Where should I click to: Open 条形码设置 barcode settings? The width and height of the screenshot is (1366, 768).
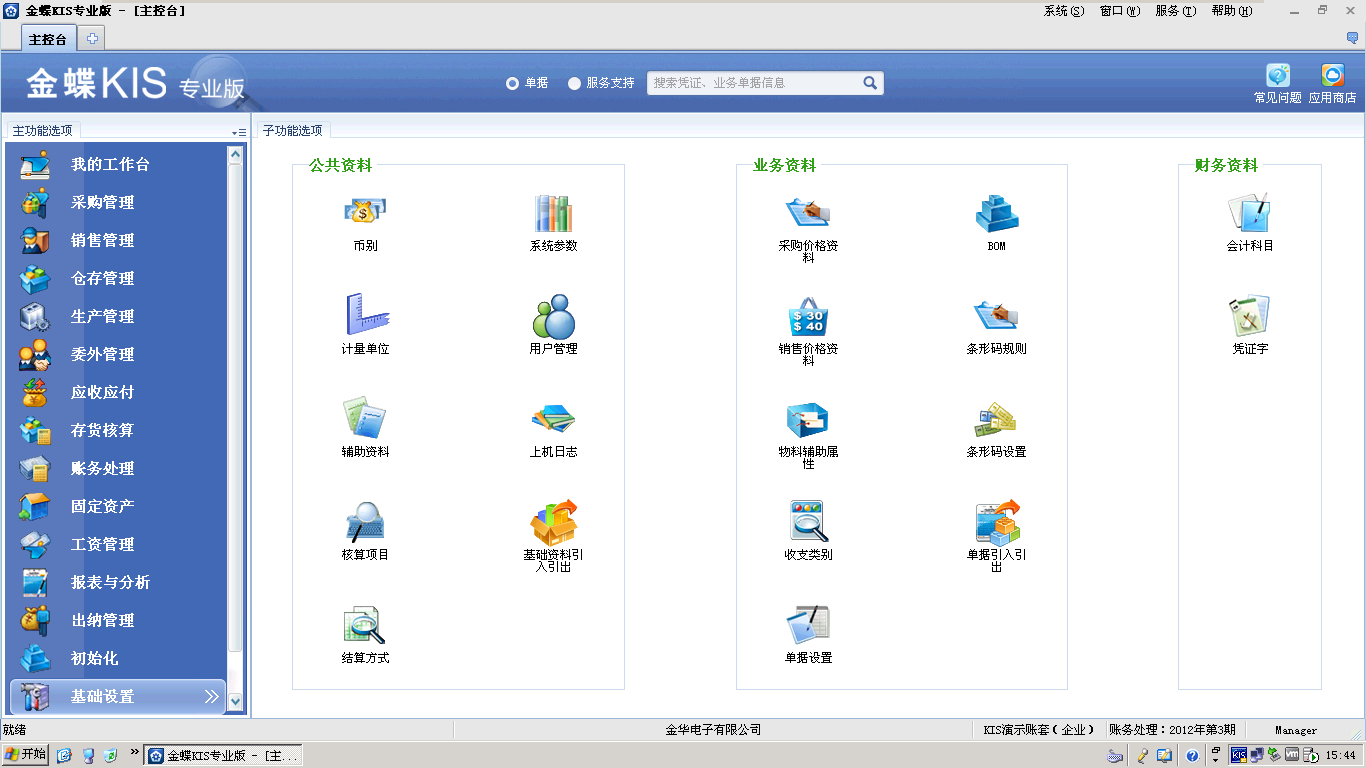coord(996,420)
